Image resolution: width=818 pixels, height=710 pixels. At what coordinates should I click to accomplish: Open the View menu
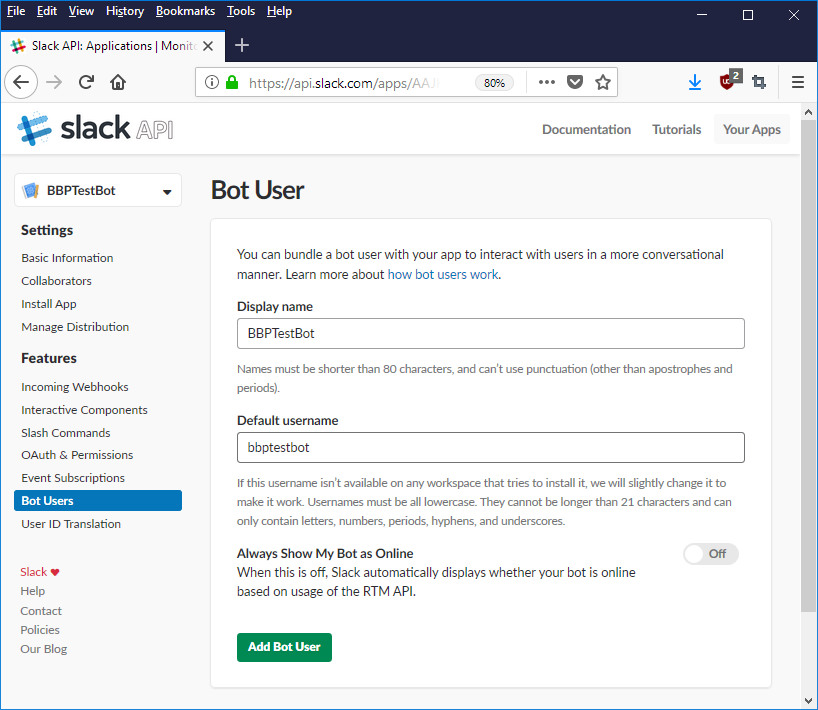(x=81, y=11)
